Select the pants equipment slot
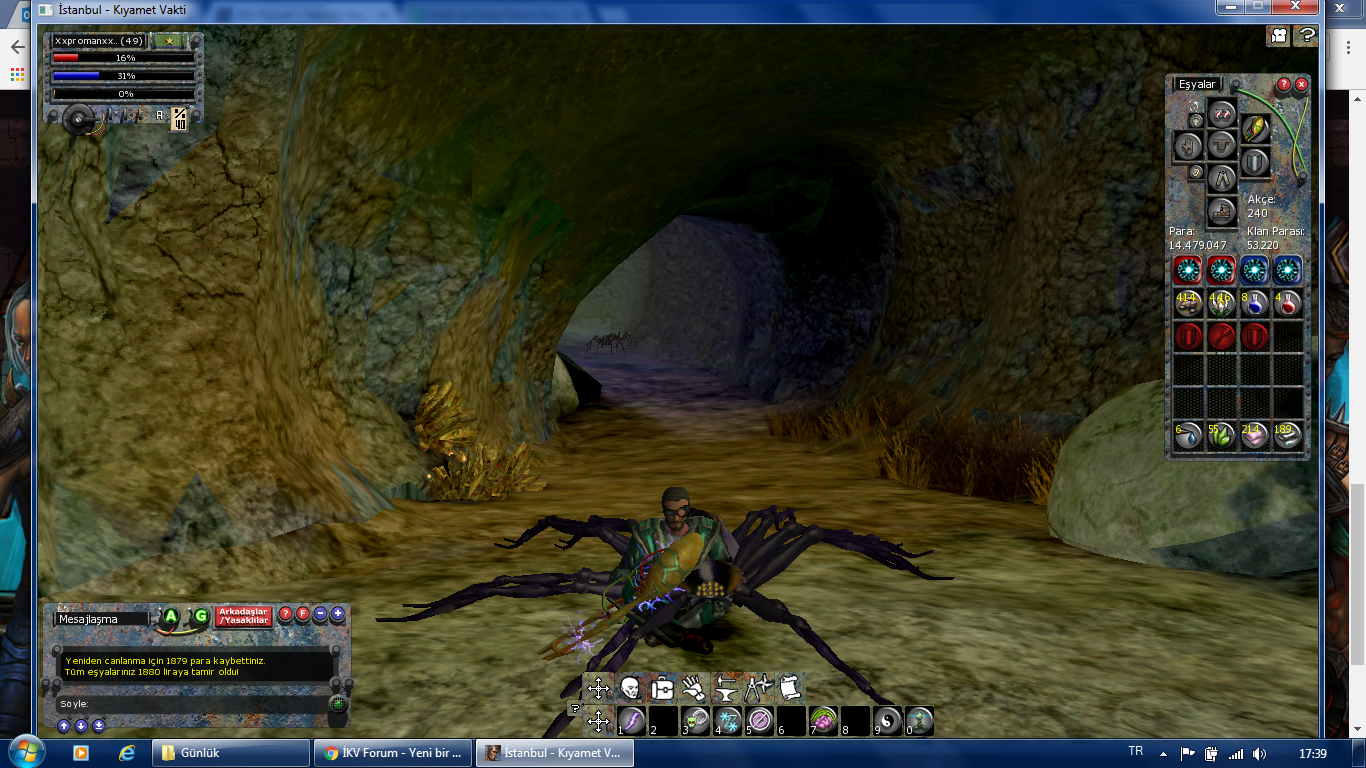The image size is (1366, 768). click(x=1222, y=179)
